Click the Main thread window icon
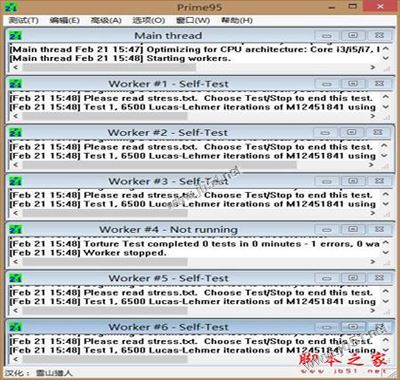Image resolution: width=400 pixels, height=380 pixels. point(15,35)
